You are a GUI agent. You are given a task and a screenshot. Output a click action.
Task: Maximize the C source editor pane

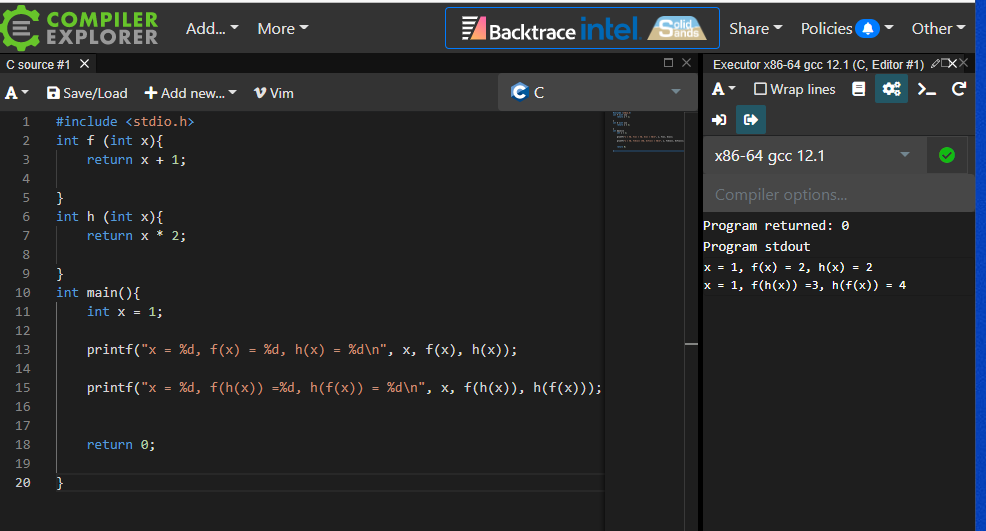668,62
